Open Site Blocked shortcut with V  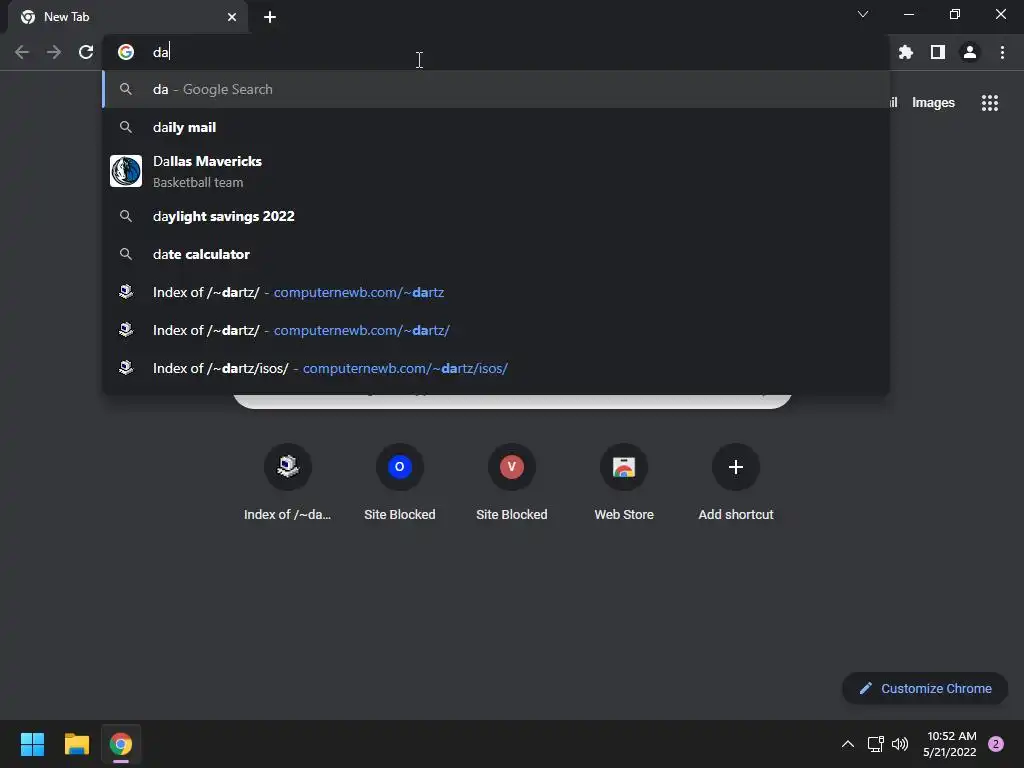point(512,482)
